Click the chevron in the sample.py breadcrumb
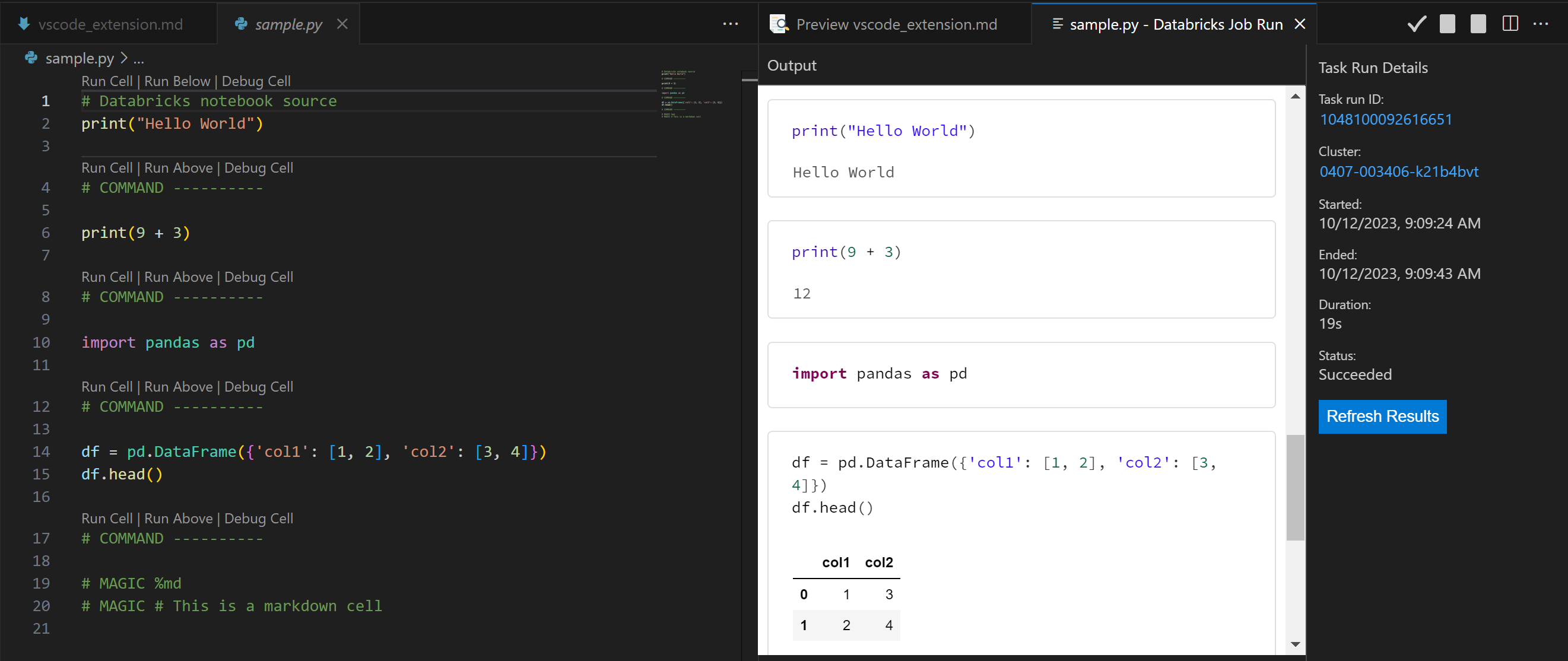Viewport: 1568px width, 661px height. 123,58
